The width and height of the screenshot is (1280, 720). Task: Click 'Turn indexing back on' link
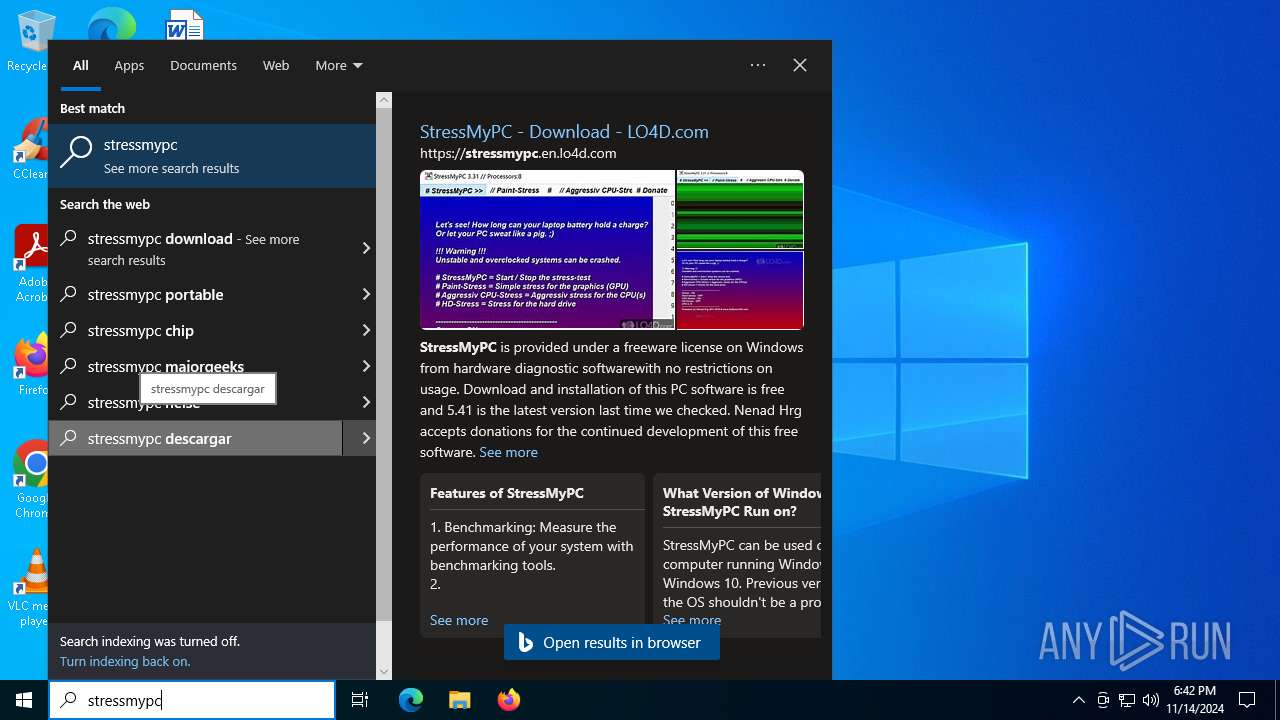click(125, 662)
